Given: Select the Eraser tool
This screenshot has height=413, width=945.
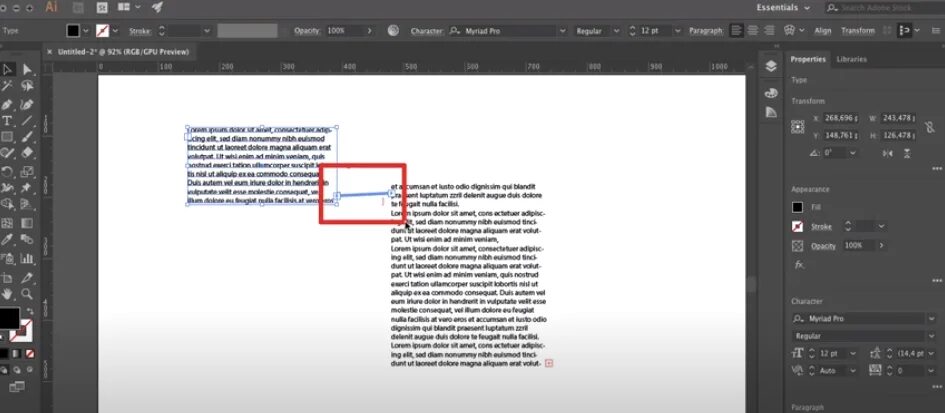Looking at the screenshot, I should 27,154.
